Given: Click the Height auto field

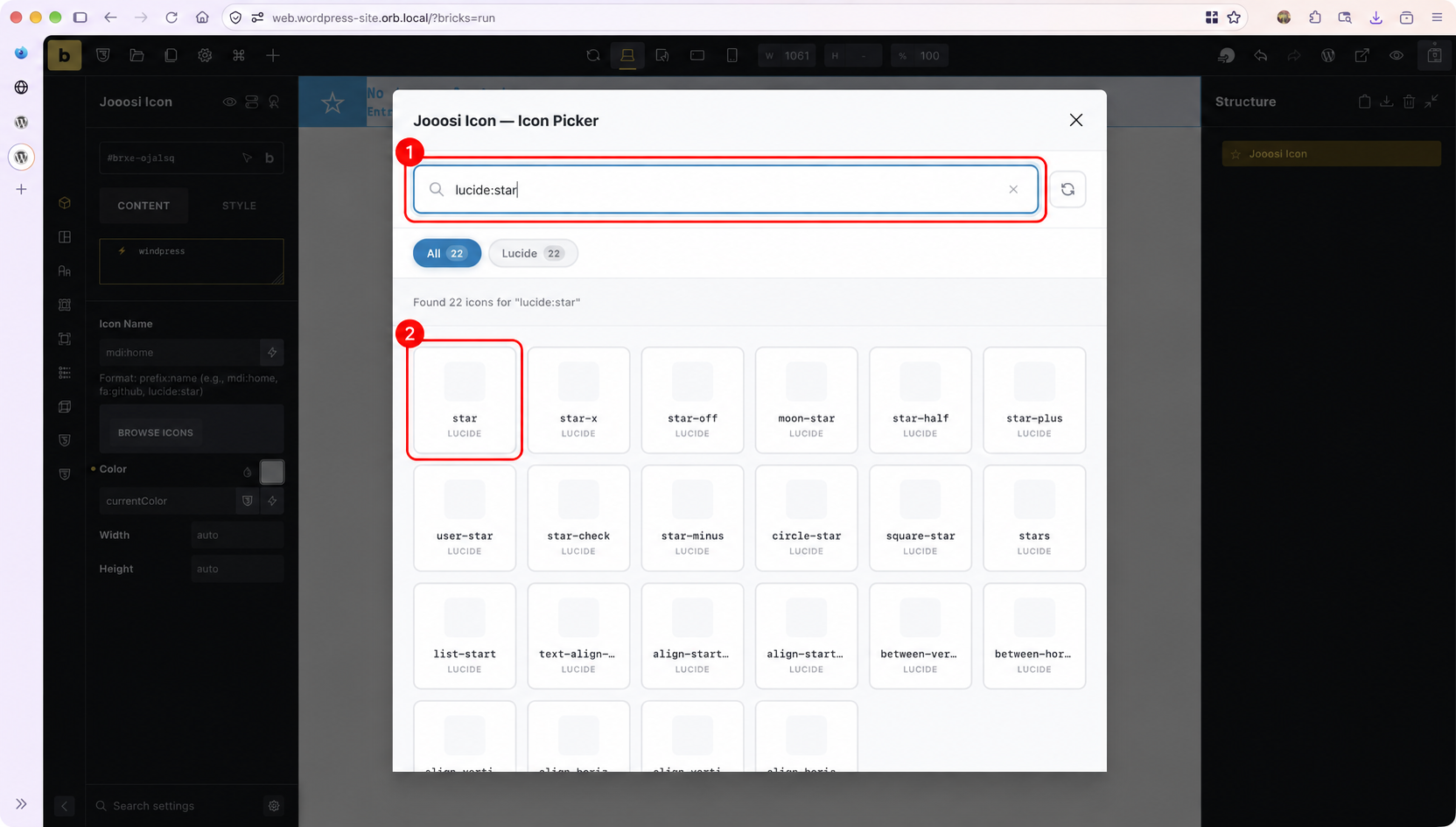Looking at the screenshot, I should [x=237, y=569].
